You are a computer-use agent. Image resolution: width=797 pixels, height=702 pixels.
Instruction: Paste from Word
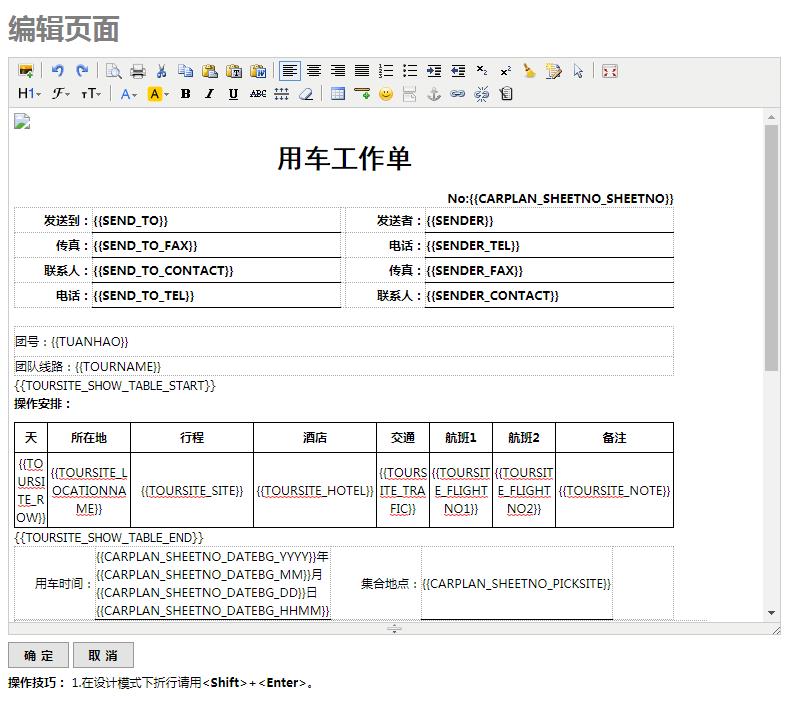point(258,71)
